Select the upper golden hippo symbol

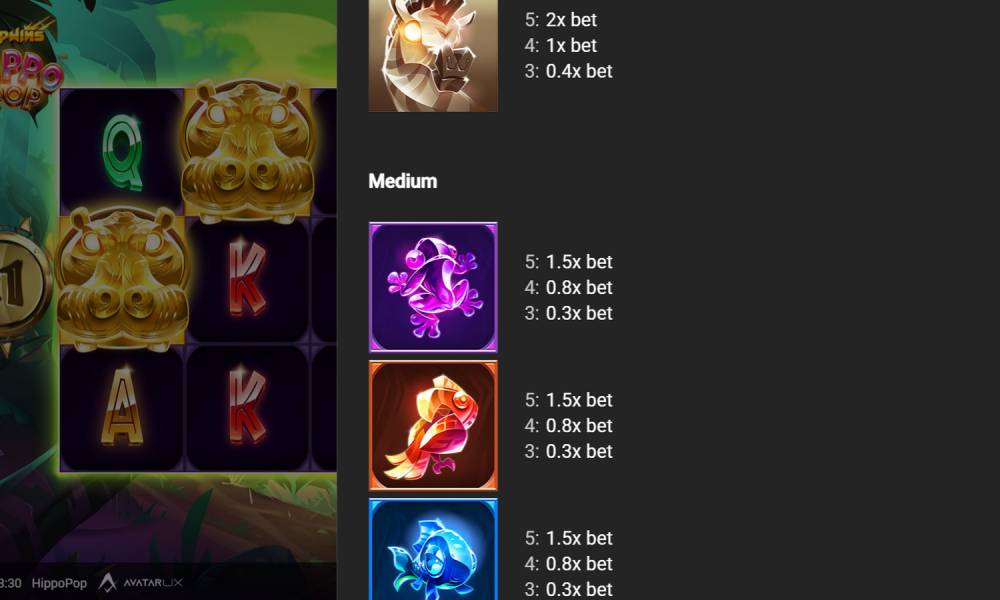247,151
